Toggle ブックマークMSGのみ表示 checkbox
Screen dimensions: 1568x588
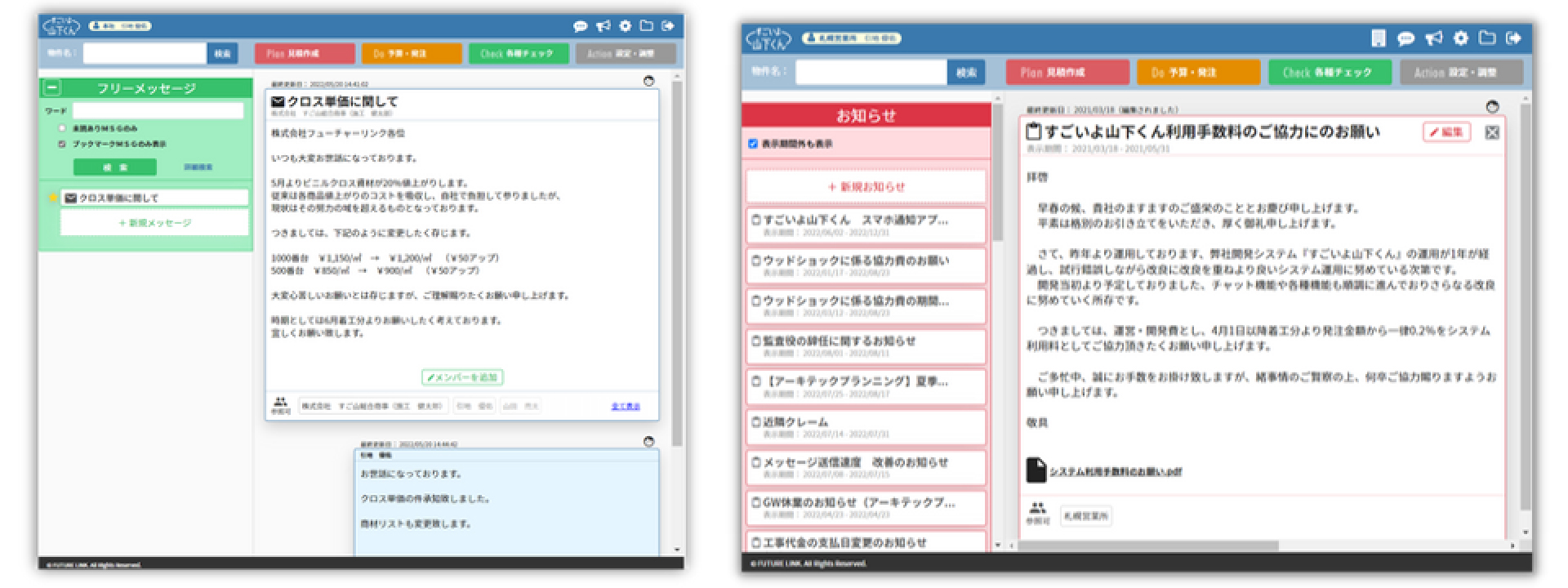pyautogui.click(x=62, y=144)
